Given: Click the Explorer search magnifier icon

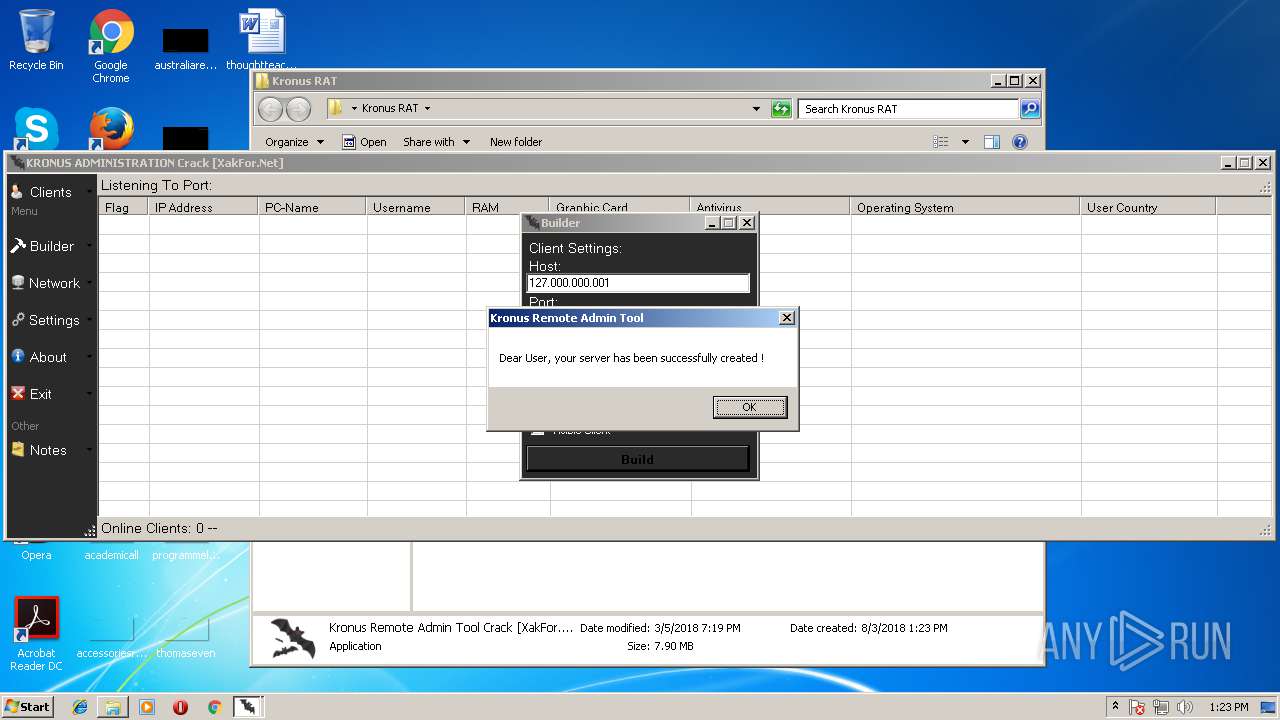Looking at the screenshot, I should point(1030,108).
